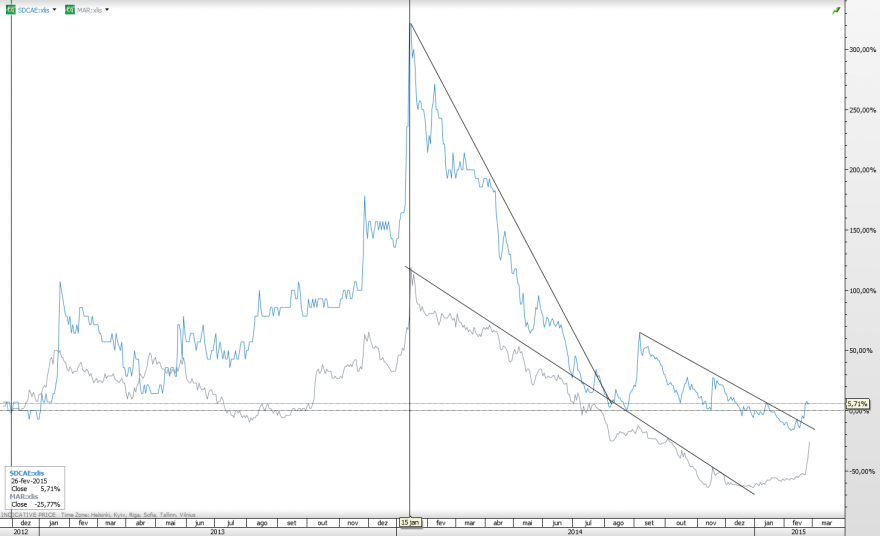Click MAR:xlis name in the legend box
The width and height of the screenshot is (880, 536).
coord(24,497)
